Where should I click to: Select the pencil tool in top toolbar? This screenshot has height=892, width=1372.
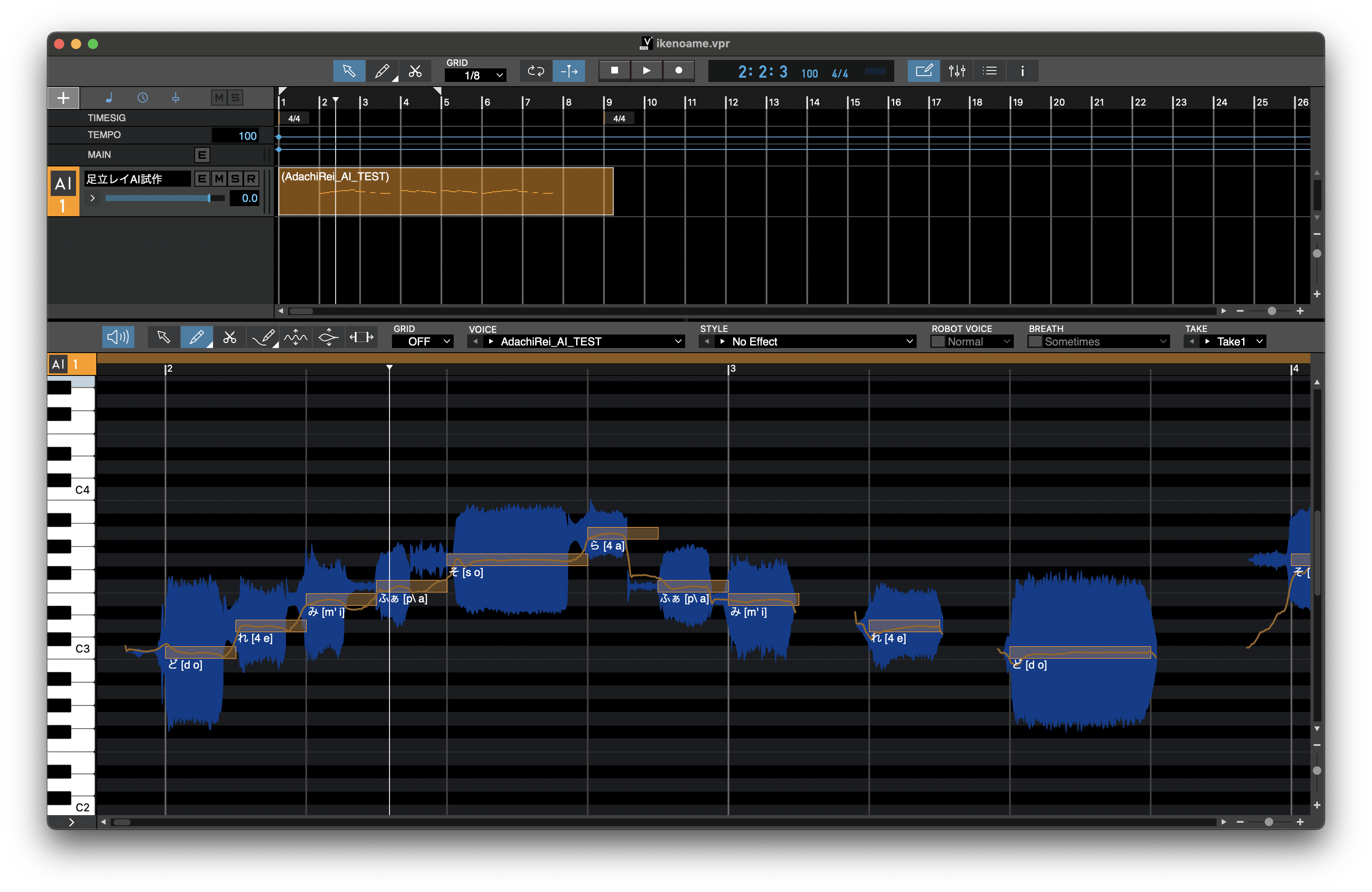click(381, 71)
